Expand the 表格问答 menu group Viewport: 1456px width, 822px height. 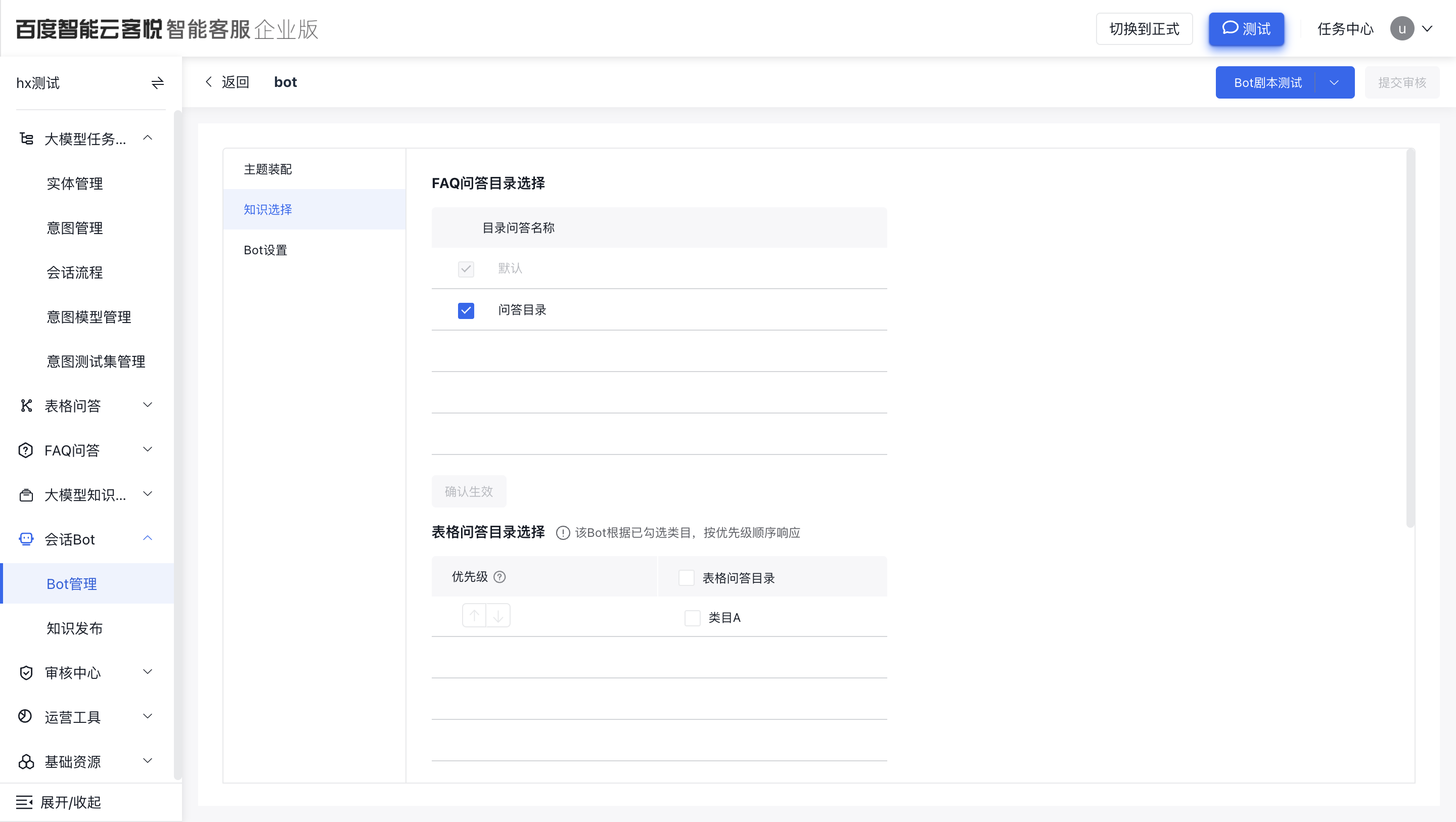tap(148, 405)
